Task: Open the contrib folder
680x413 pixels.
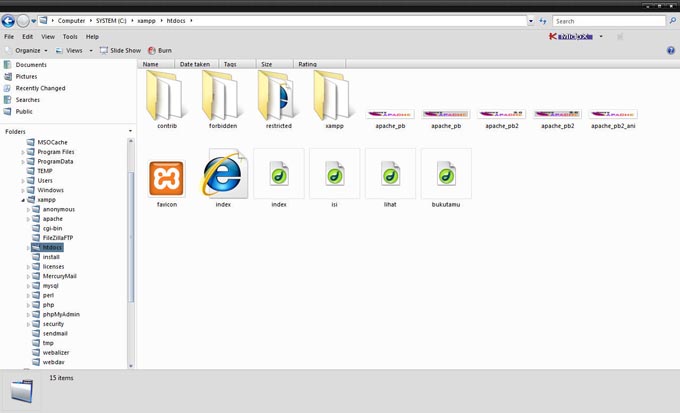Action: pos(167,100)
